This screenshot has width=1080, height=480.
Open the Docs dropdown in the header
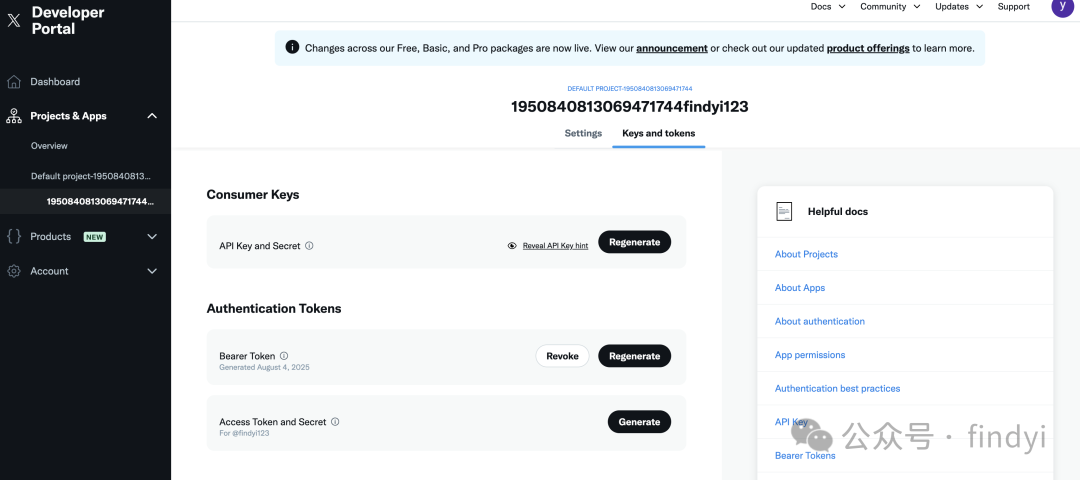[x=828, y=7]
